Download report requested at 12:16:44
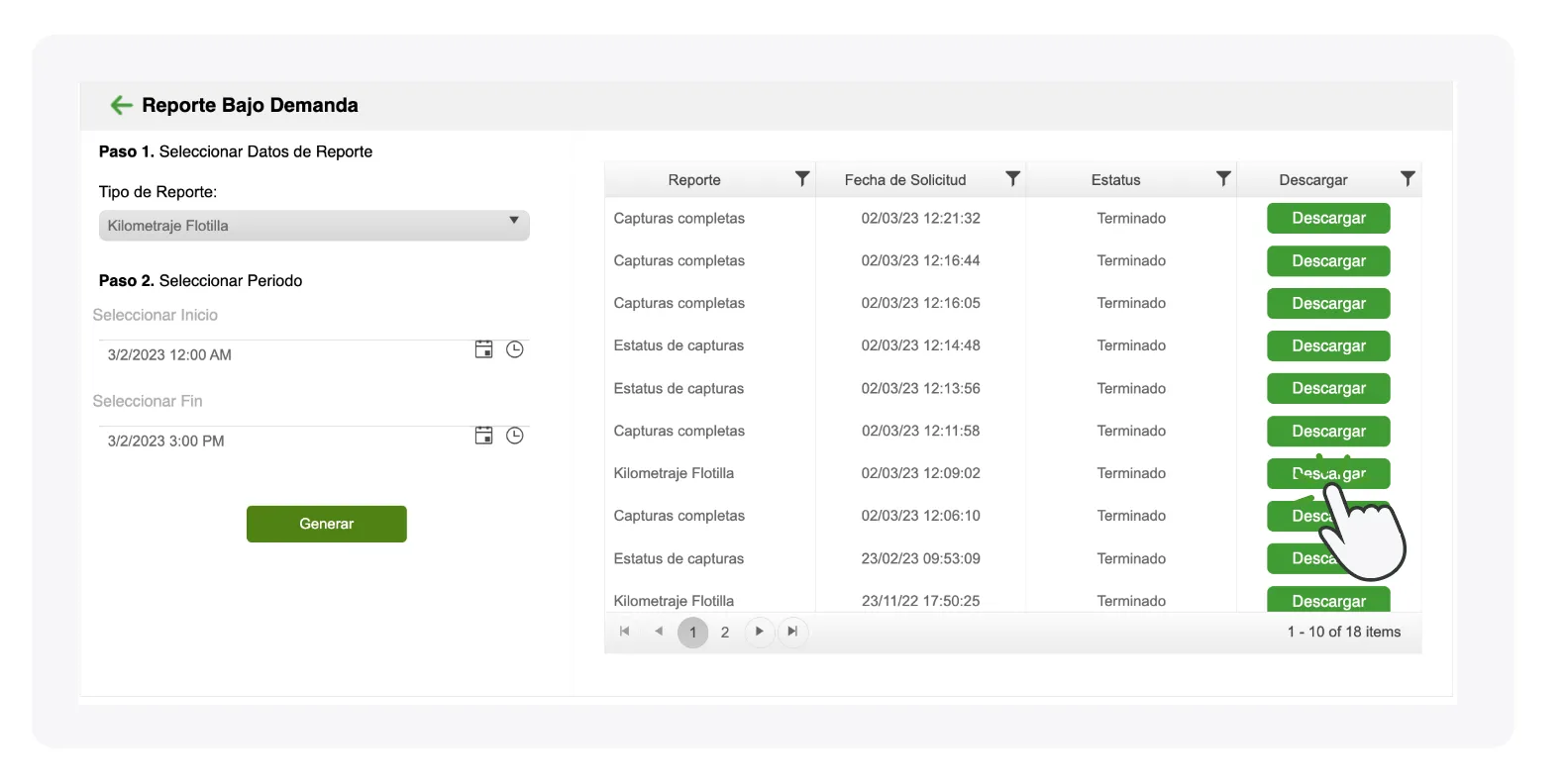Screen dimensions: 1567x784 pos(1328,261)
